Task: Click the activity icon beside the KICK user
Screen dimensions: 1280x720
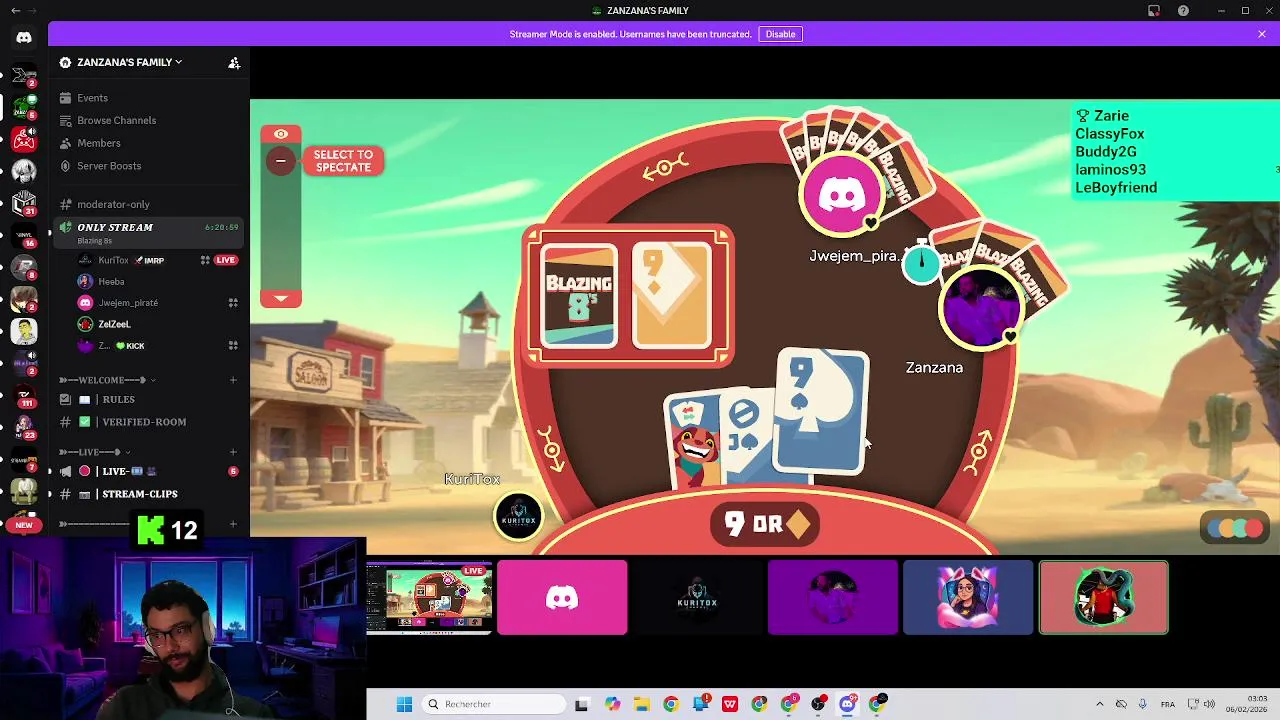Action: click(233, 345)
